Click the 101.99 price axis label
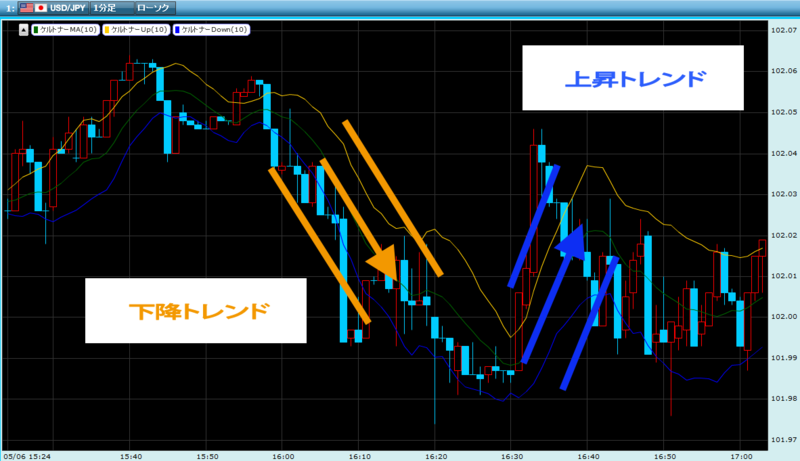The width and height of the screenshot is (800, 461). 783,357
